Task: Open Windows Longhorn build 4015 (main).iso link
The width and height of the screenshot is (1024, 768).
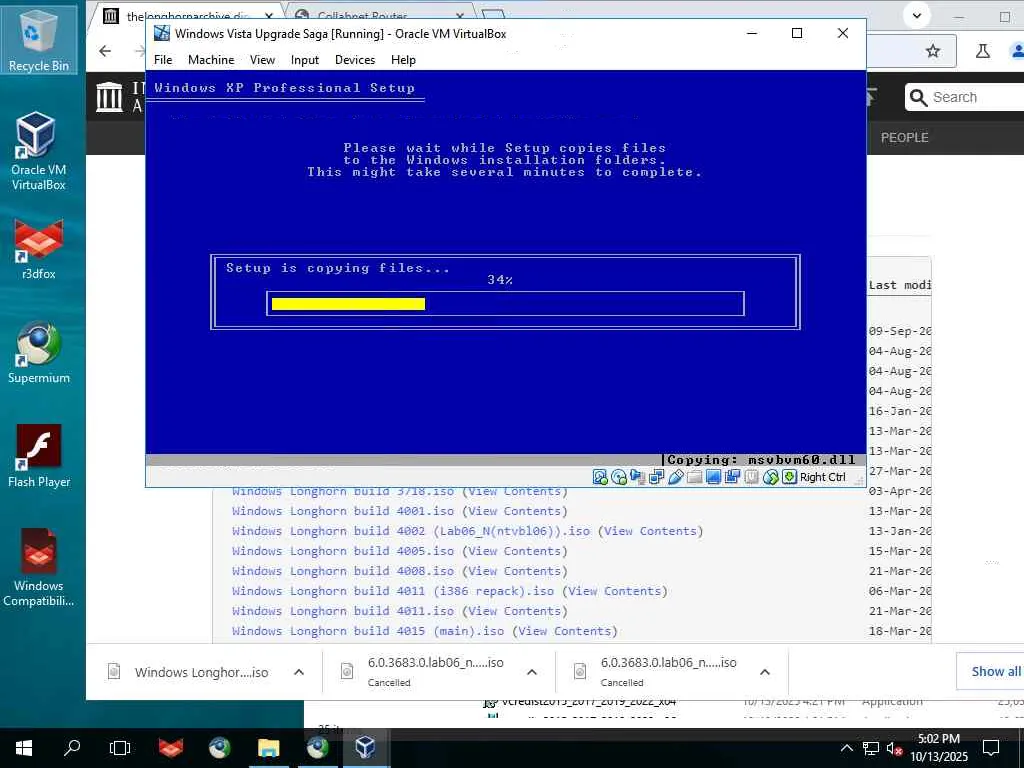Action: (368, 631)
